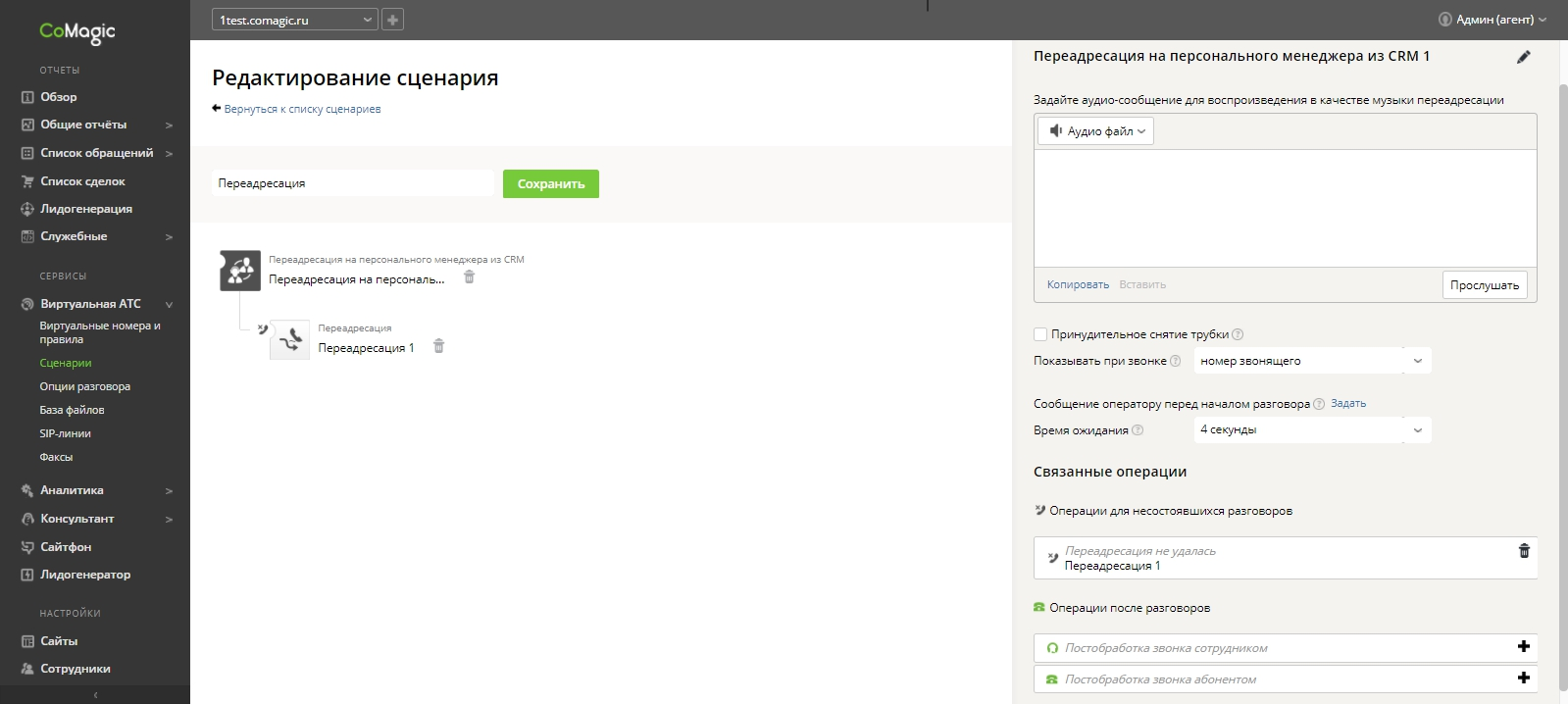This screenshot has height=704, width=1568.
Task: Select the Переадресация 1 node icon
Action: pyautogui.click(x=289, y=340)
